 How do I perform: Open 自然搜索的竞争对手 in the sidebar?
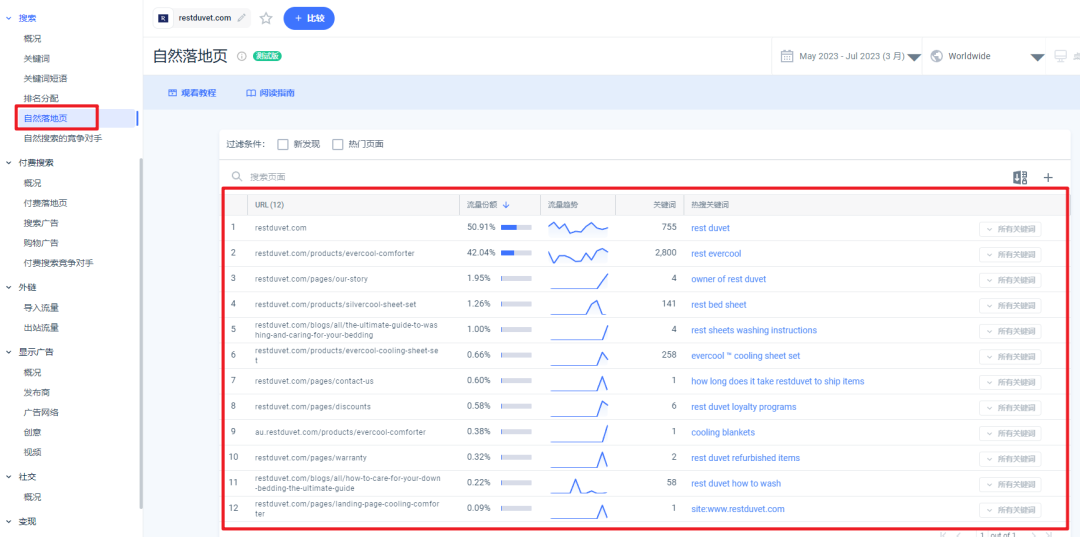63,138
